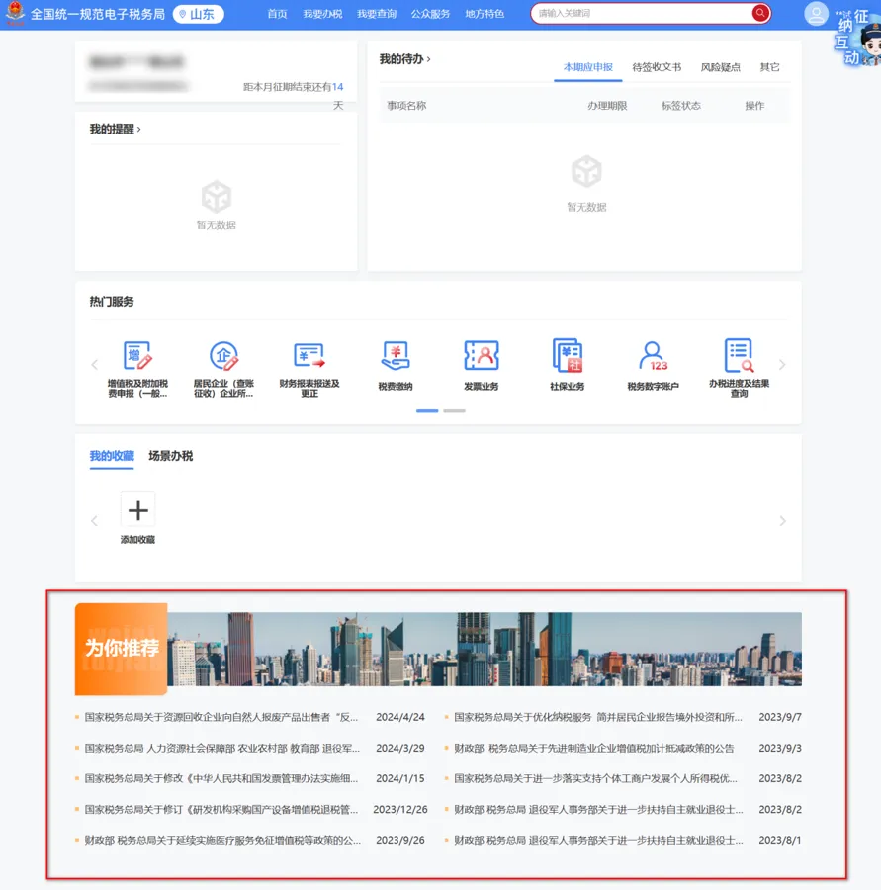Expand 我的提醒 section chevron

138,130
